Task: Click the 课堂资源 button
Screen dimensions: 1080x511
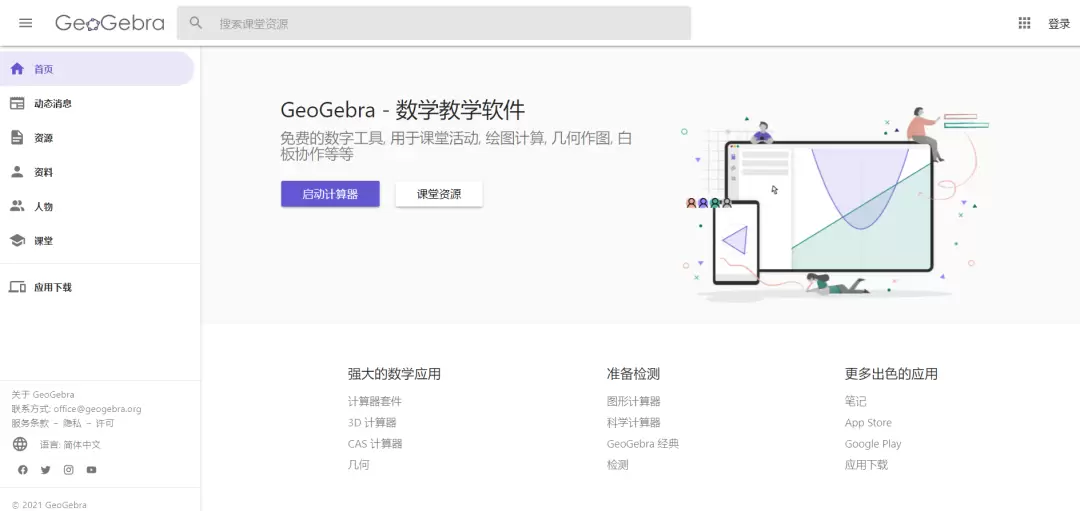Action: 439,194
